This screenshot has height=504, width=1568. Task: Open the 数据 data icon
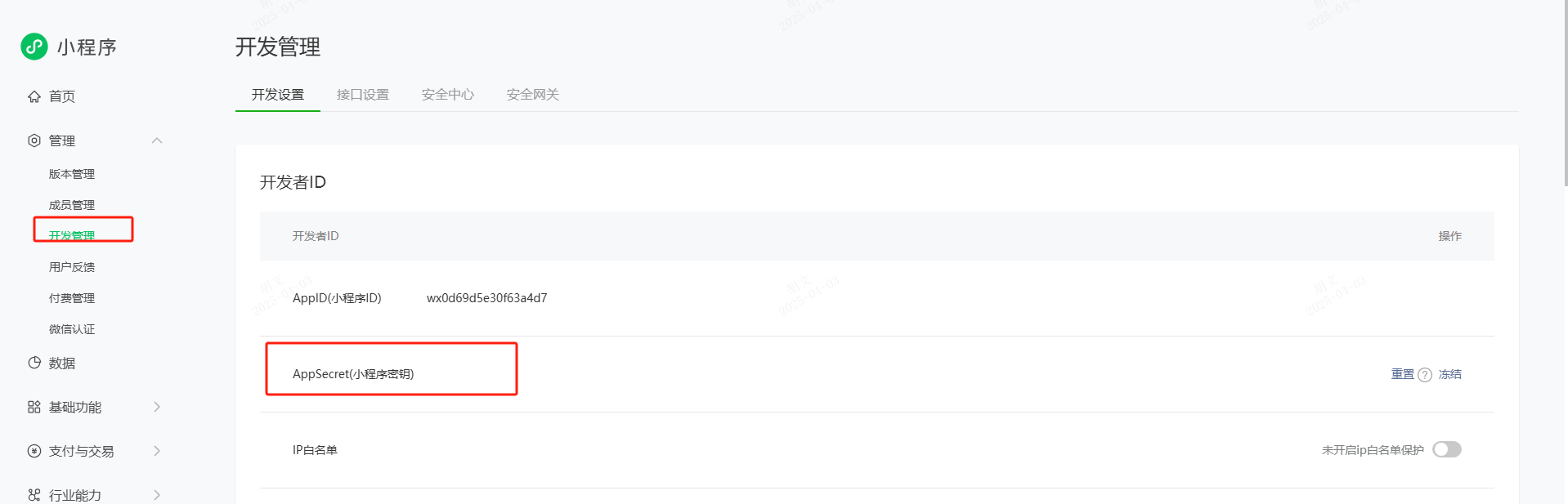[x=33, y=363]
